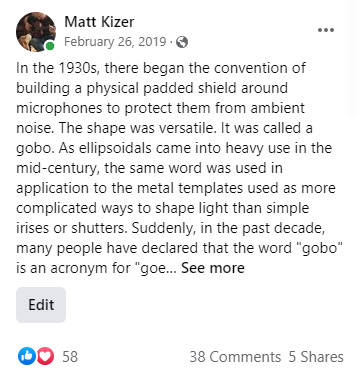This screenshot has height=370, width=360.
Task: View who reacted via the 58 count
Action: coord(70,357)
